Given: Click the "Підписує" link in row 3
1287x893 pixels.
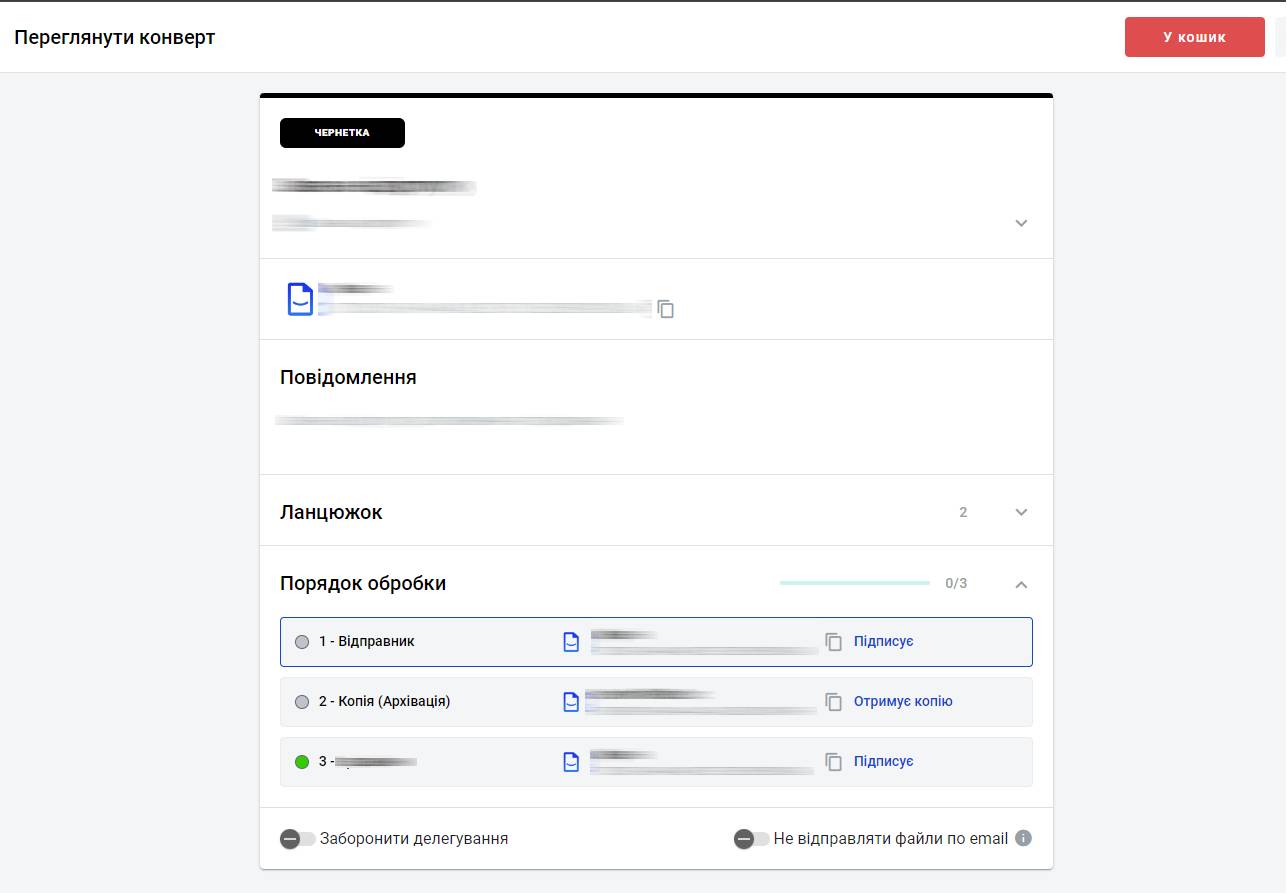Looking at the screenshot, I should pos(884,762).
